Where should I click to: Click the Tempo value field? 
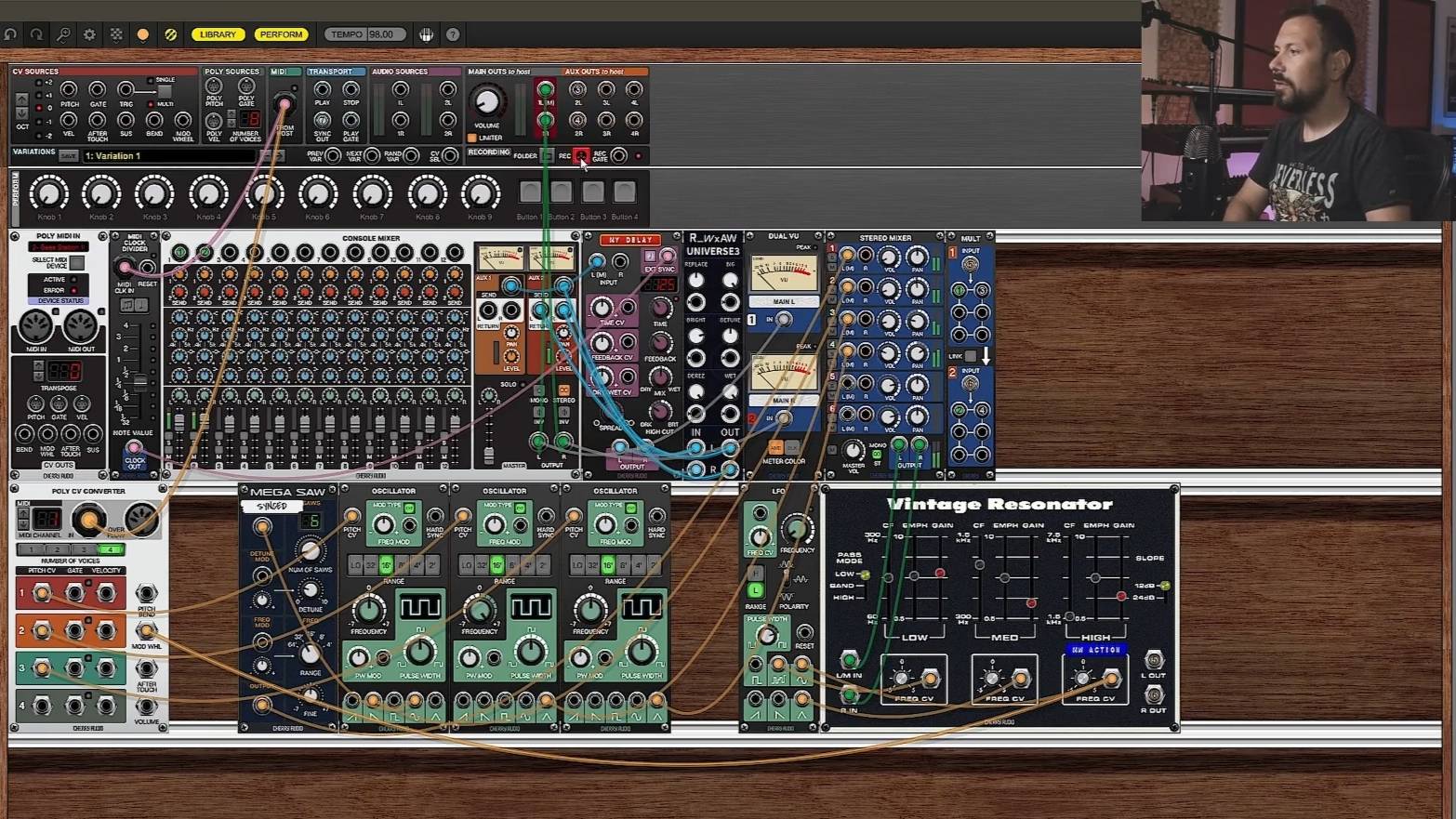point(381,34)
